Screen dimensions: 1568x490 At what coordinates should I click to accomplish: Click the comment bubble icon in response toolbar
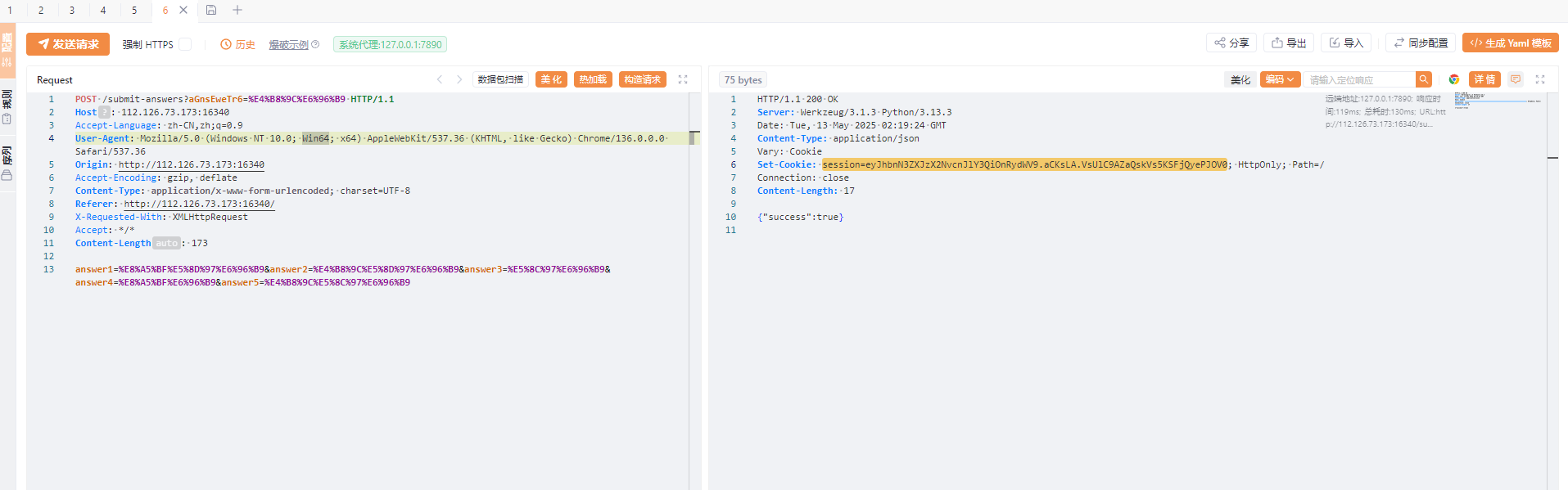point(1516,79)
